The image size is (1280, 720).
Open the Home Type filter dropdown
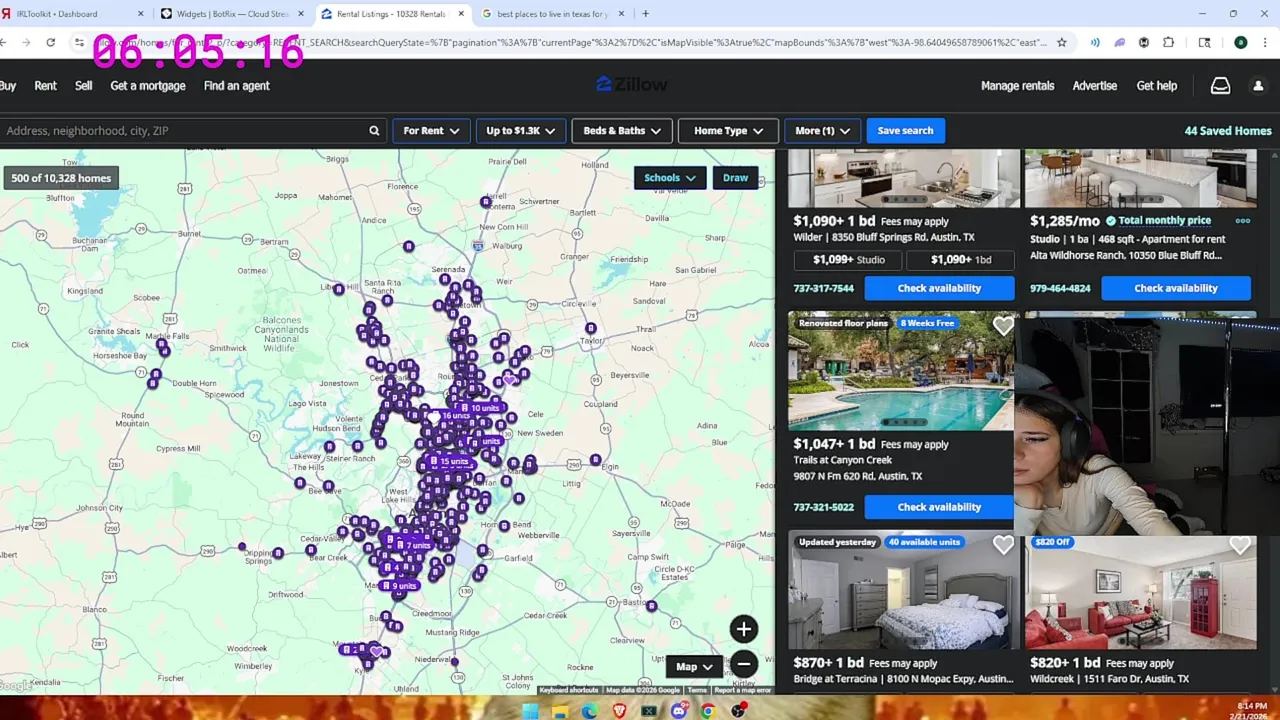pos(728,131)
